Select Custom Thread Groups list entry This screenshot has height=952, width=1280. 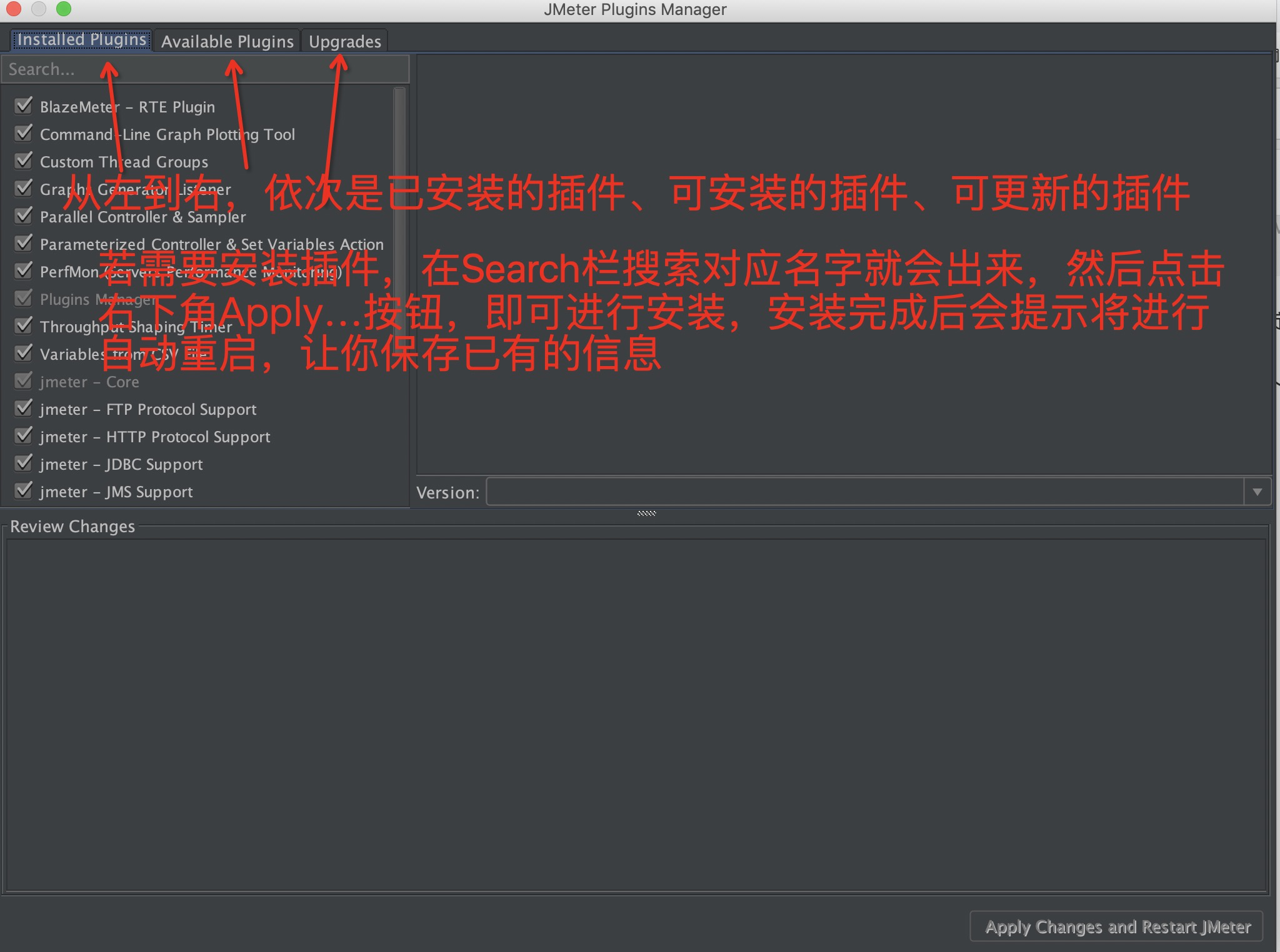tap(124, 162)
